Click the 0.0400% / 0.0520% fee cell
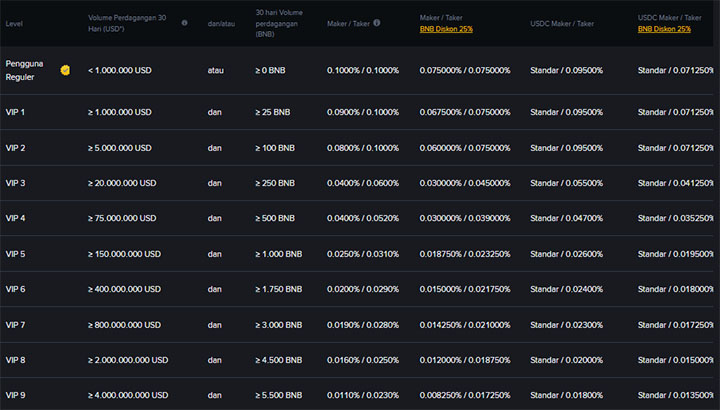This screenshot has width=720, height=410. 363,218
